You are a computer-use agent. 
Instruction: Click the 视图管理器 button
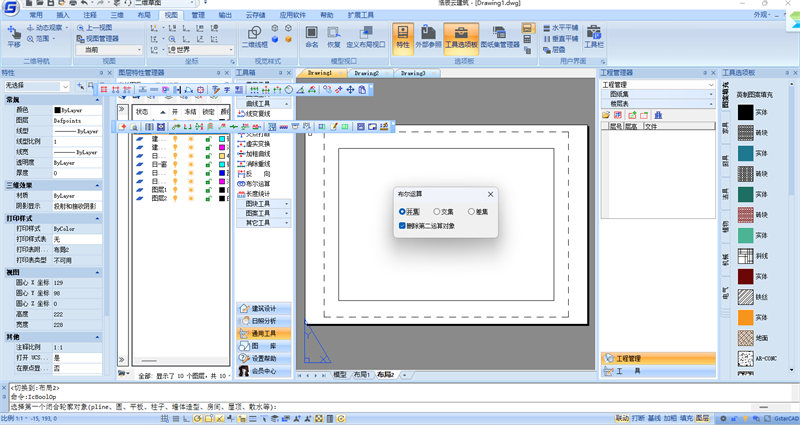tap(98, 38)
